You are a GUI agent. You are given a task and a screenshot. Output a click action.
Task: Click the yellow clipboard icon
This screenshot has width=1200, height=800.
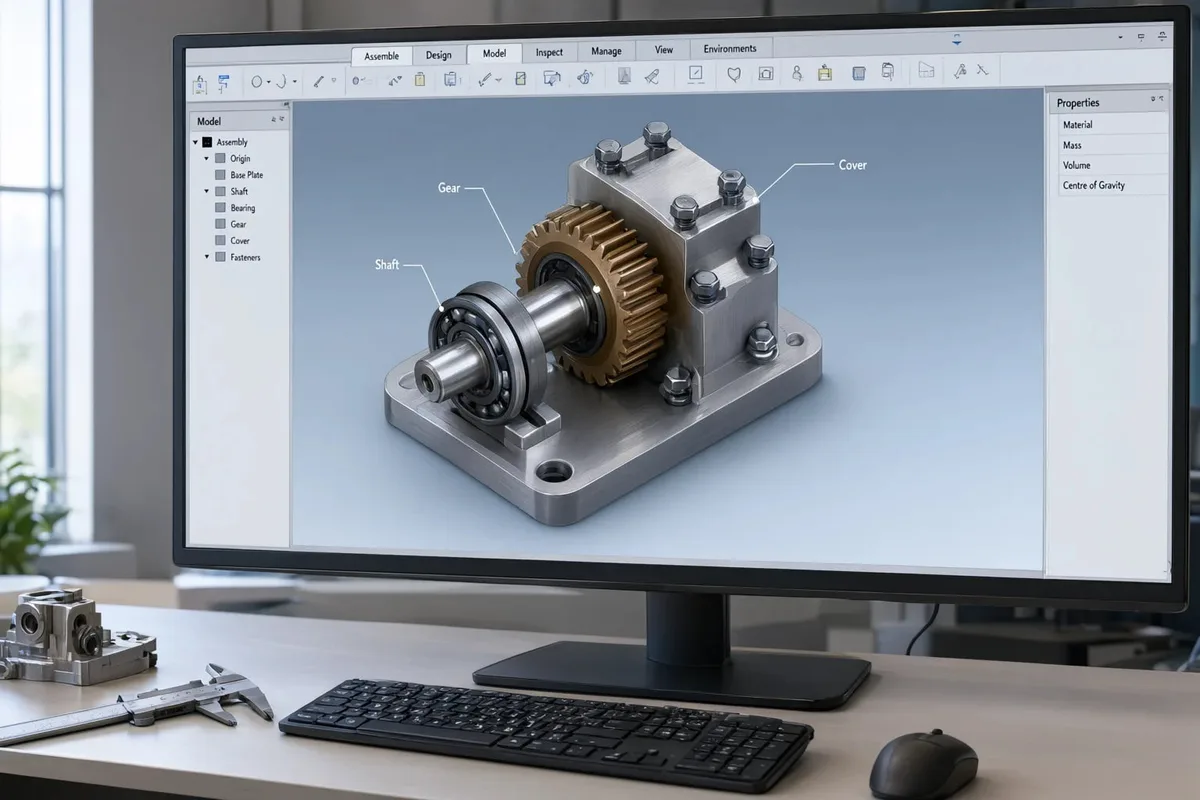coord(420,79)
